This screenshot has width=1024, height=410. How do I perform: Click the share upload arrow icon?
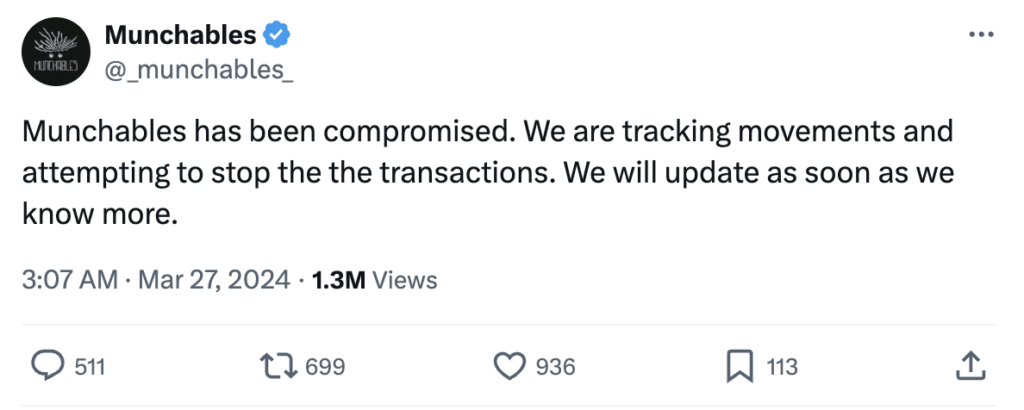(x=969, y=366)
